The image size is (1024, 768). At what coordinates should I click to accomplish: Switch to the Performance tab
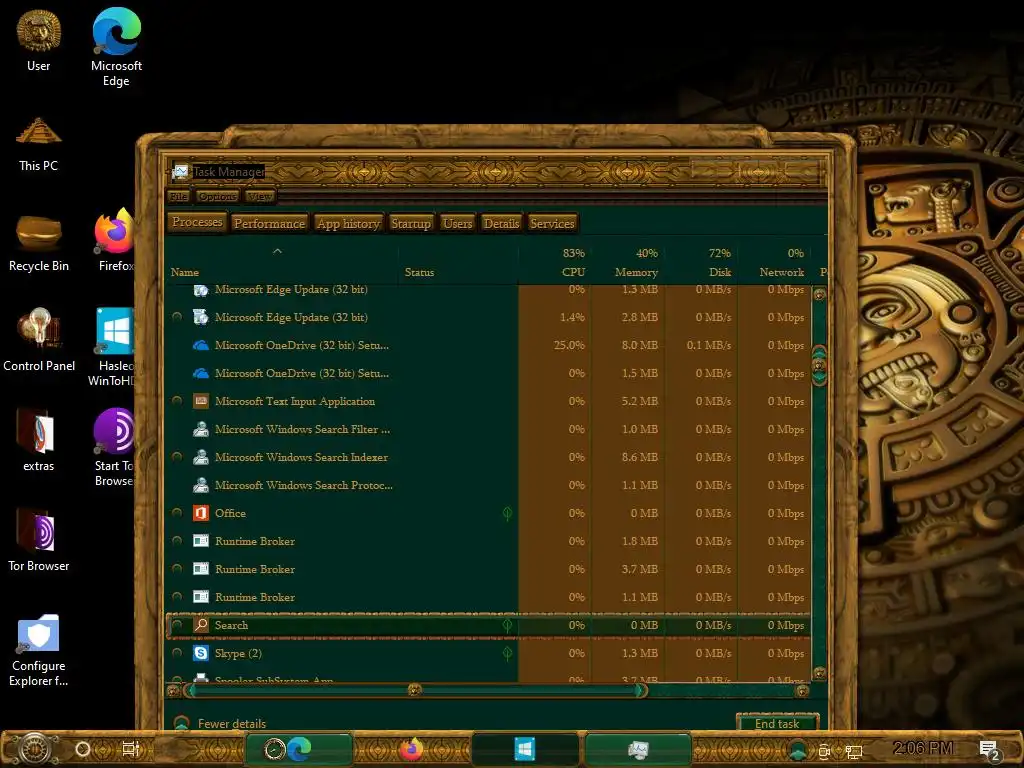pos(269,223)
